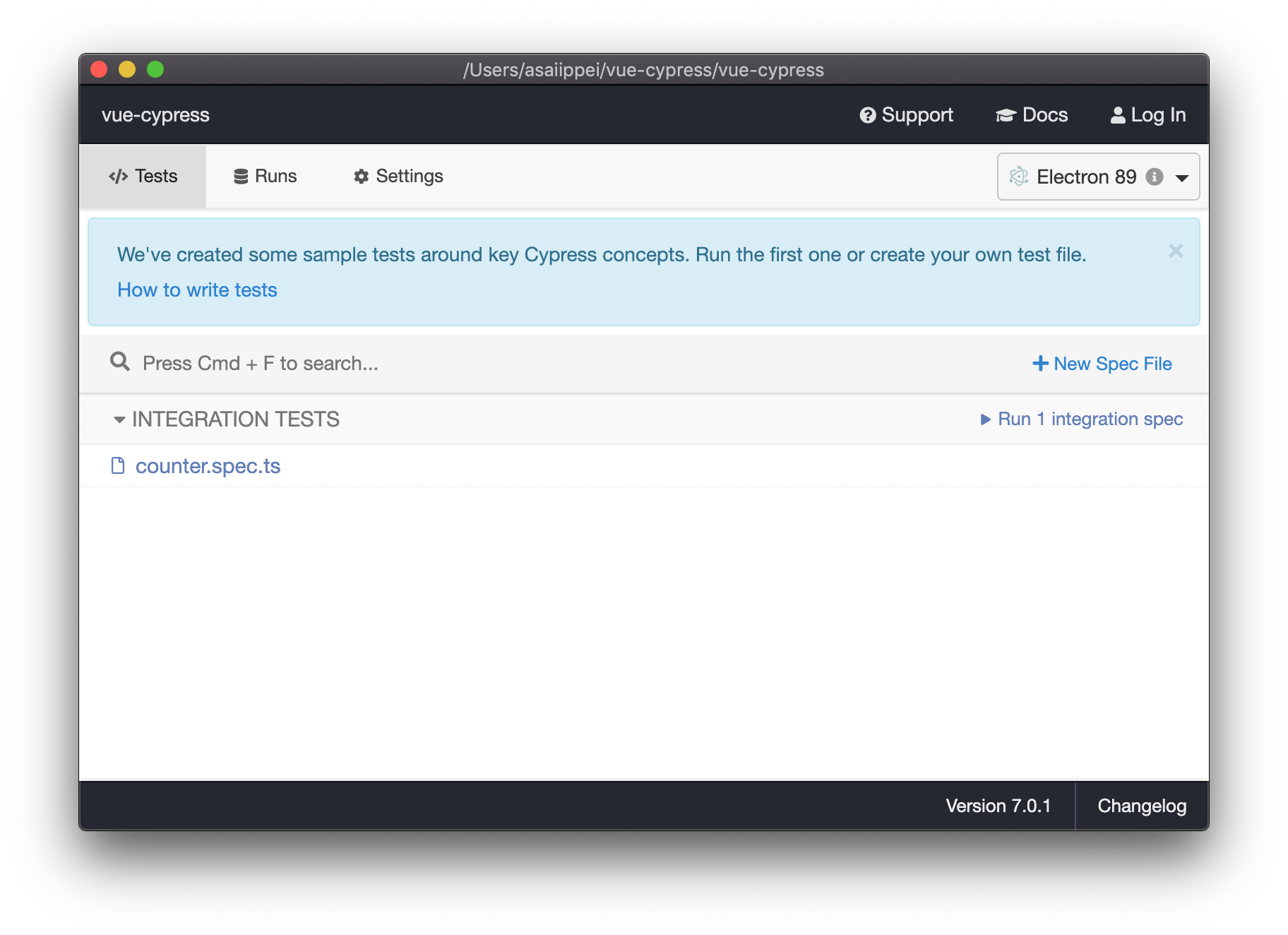Create a New Spec File

1102,364
